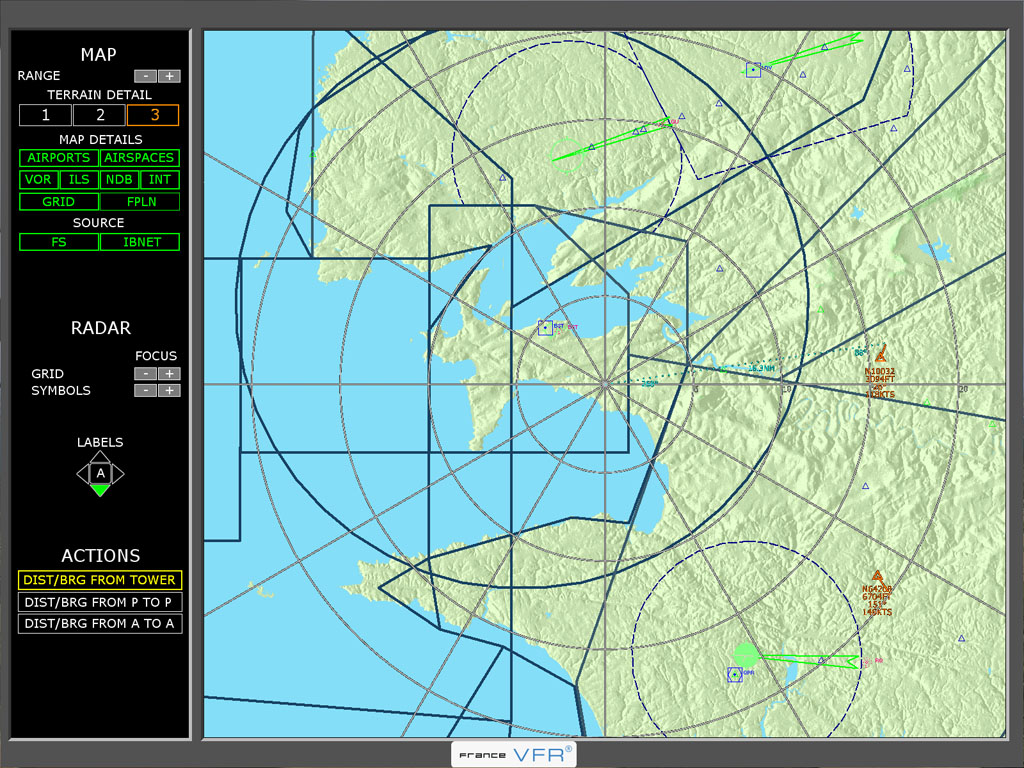Viewport: 1024px width, 768px height.
Task: Activate DIST/BRG FROM P TO P
Action: click(x=100, y=602)
